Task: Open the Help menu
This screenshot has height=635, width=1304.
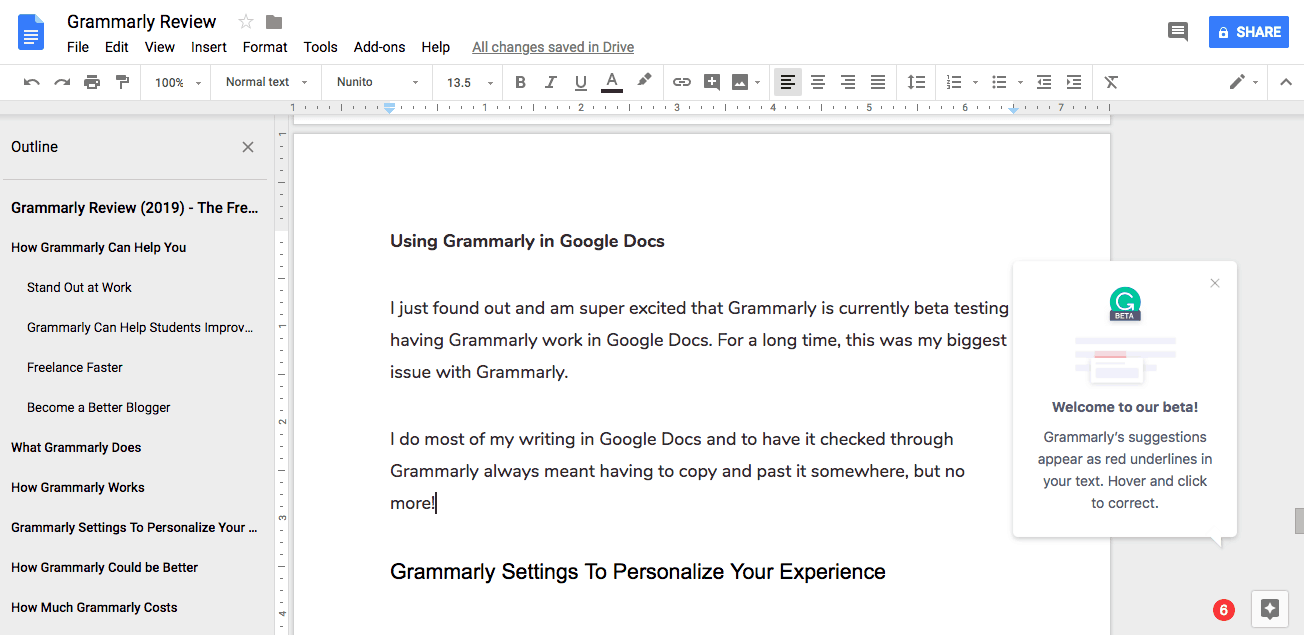Action: [x=435, y=47]
